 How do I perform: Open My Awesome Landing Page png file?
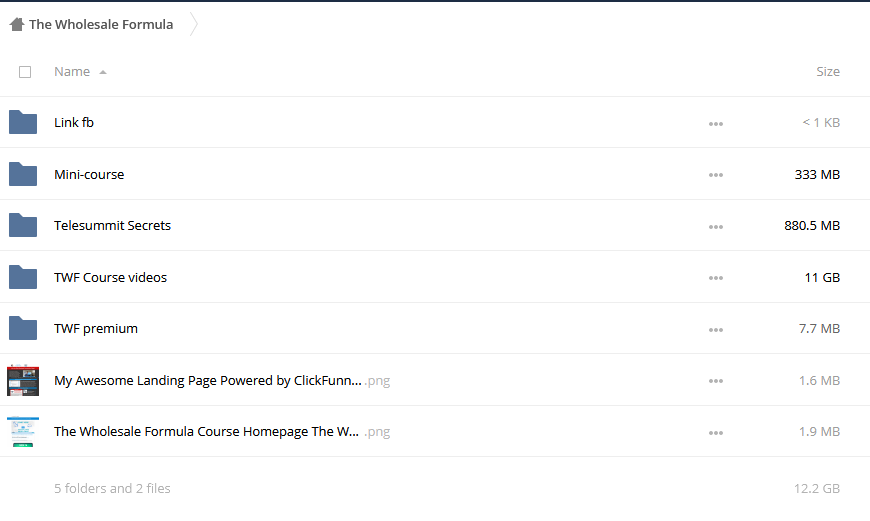tap(222, 381)
